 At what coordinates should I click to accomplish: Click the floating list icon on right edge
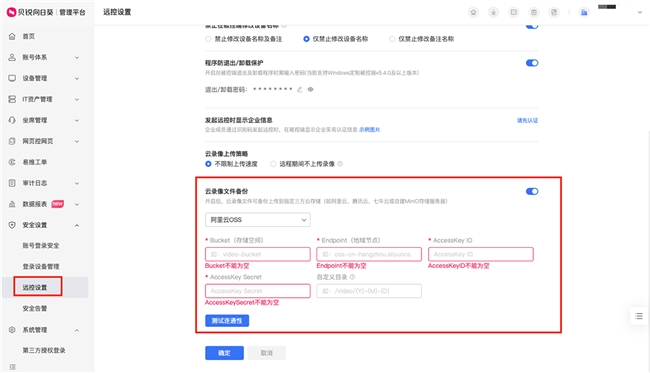coord(639,316)
